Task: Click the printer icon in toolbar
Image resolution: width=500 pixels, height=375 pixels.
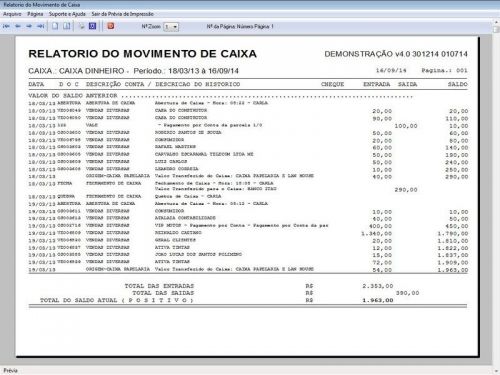Action: coord(81,26)
